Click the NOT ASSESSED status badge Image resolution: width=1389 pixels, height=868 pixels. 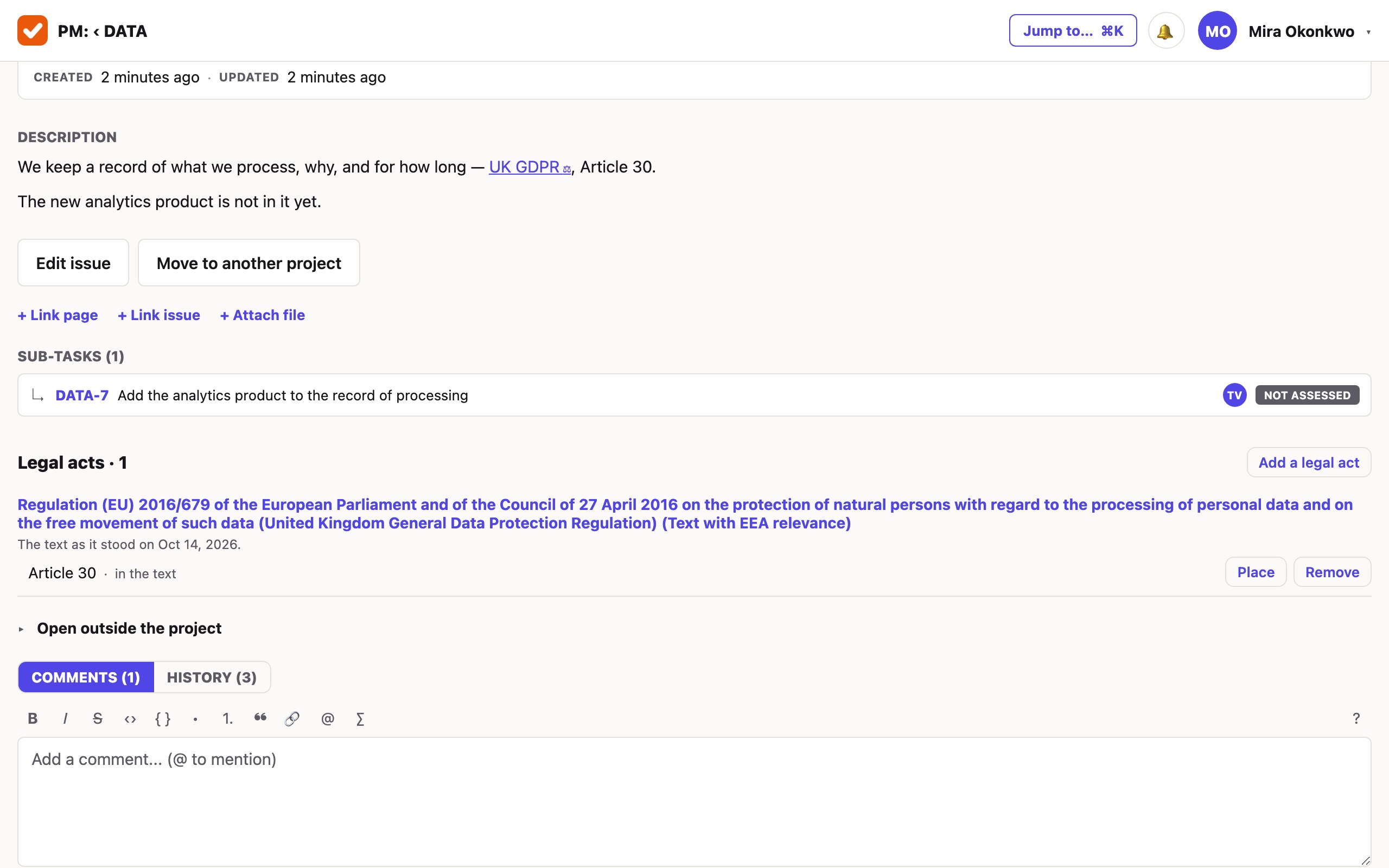point(1307,395)
